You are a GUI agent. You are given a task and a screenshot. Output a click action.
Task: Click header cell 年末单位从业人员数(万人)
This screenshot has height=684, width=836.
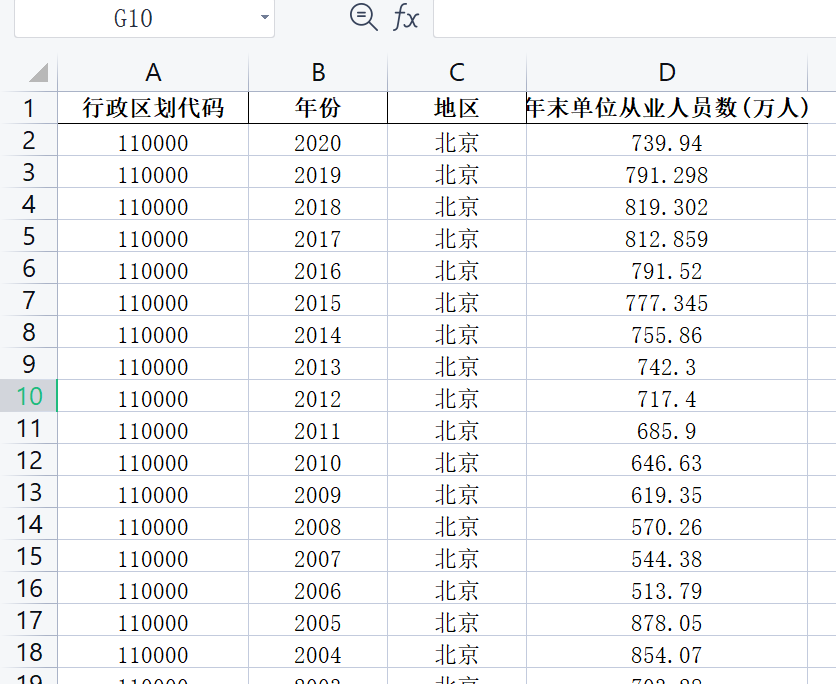[667, 108]
